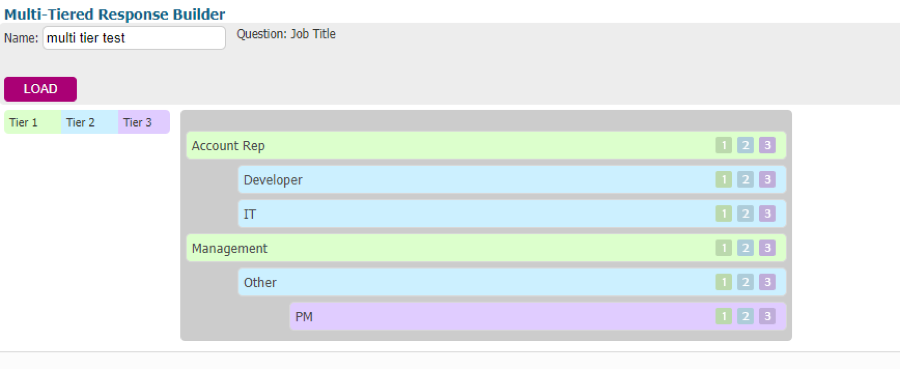The height and width of the screenshot is (369, 900).
Task: Select the Management tier item
Action: (x=486, y=248)
